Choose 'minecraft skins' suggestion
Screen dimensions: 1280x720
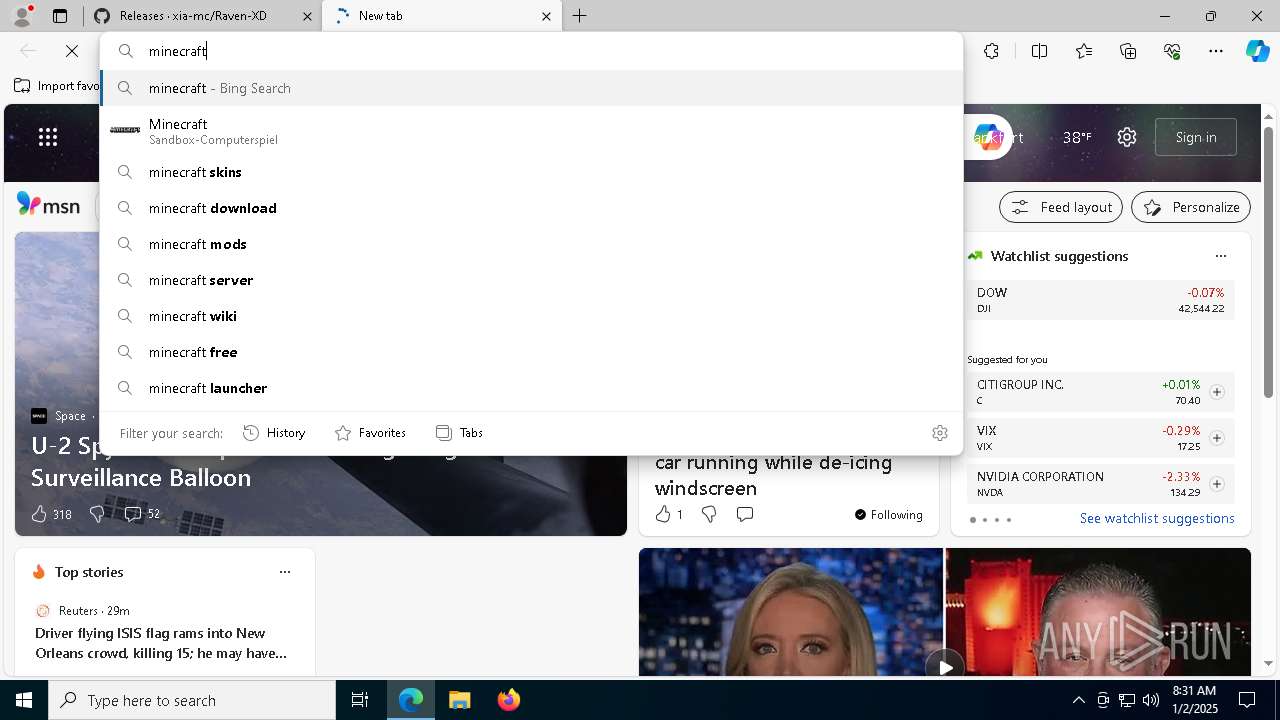tap(531, 172)
